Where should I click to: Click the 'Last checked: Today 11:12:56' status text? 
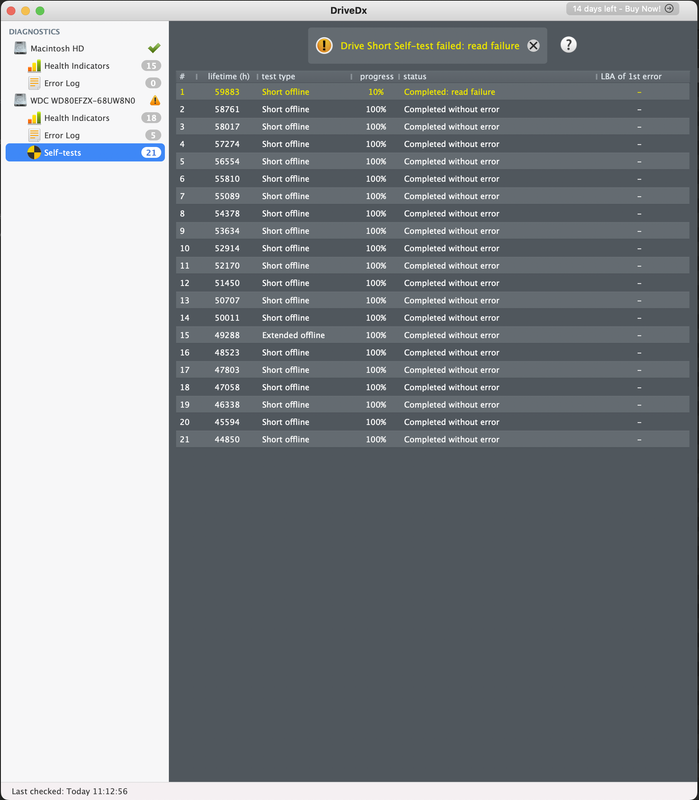[x=69, y=791]
